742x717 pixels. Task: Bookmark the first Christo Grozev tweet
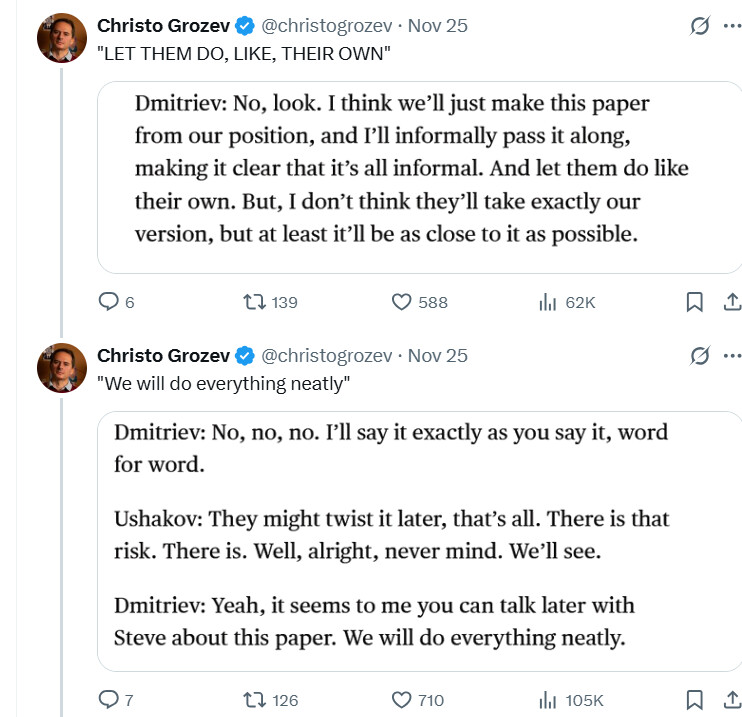[x=694, y=302]
